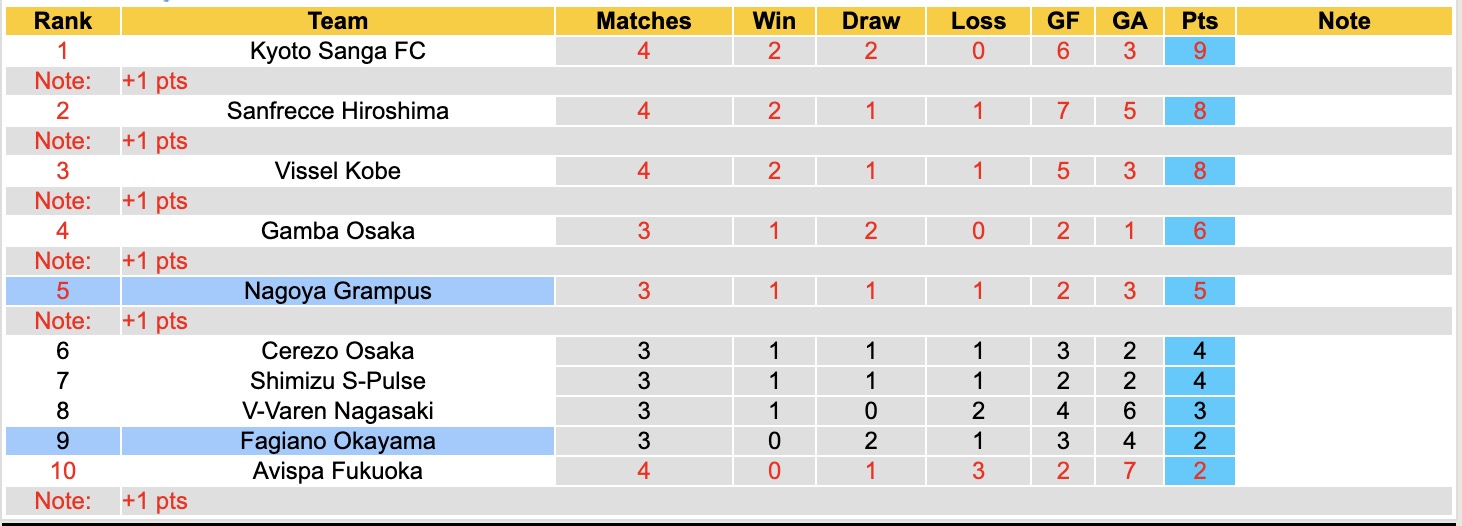The height and width of the screenshot is (526, 1462).
Task: Click the Avispa Fukuoka team name
Action: point(338,471)
